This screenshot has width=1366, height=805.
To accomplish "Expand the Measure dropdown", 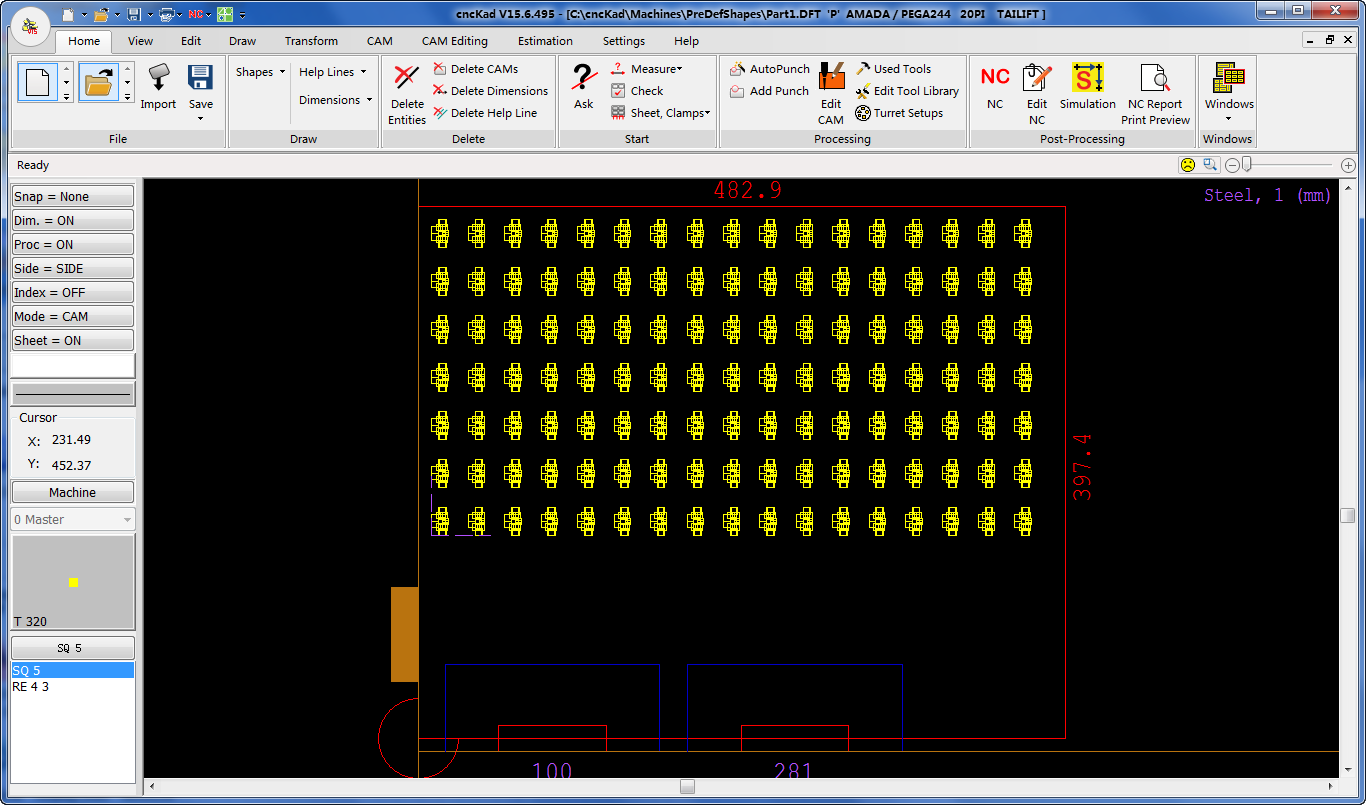I will click(x=647, y=69).
